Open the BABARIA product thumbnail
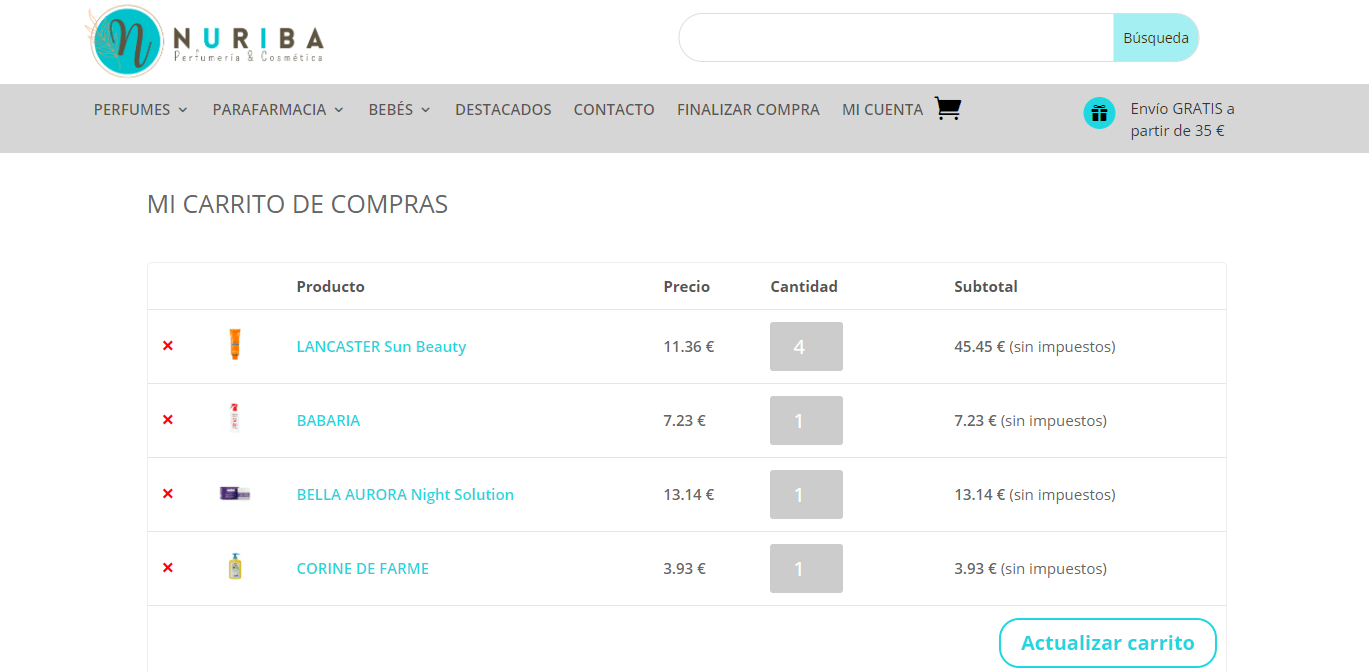 (x=235, y=418)
